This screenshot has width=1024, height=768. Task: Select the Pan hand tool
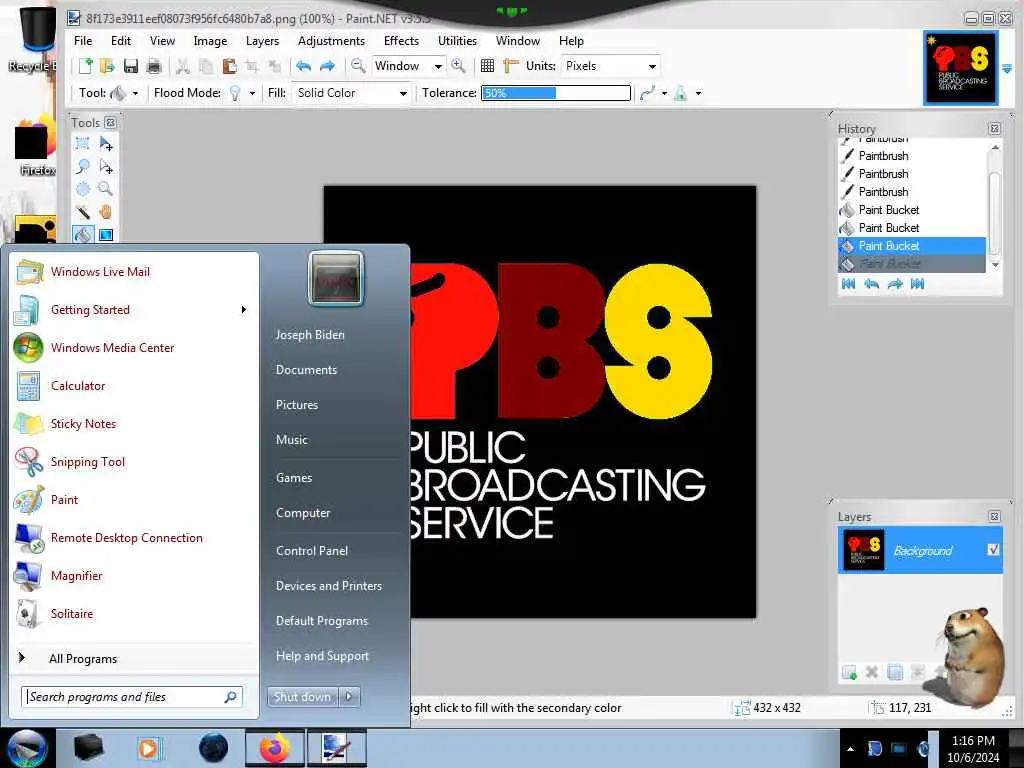tap(106, 212)
